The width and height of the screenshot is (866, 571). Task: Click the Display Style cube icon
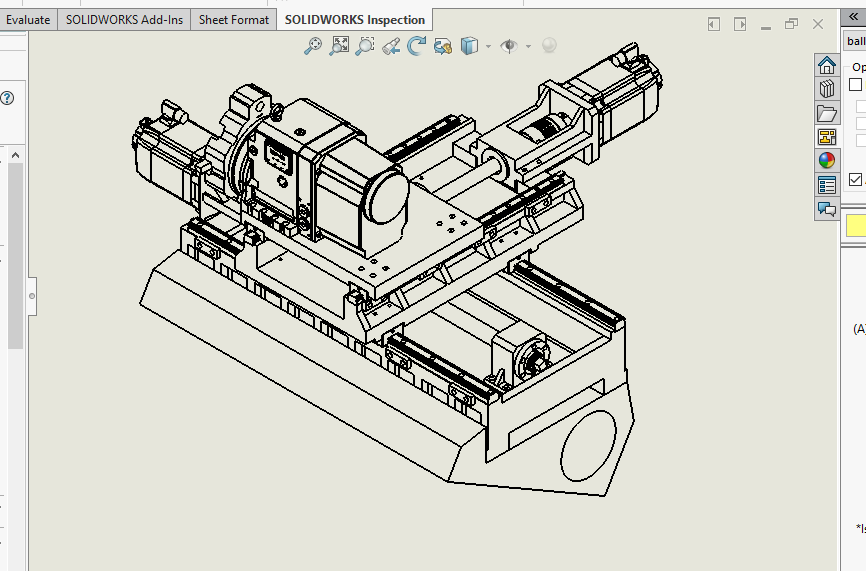pyautogui.click(x=469, y=46)
